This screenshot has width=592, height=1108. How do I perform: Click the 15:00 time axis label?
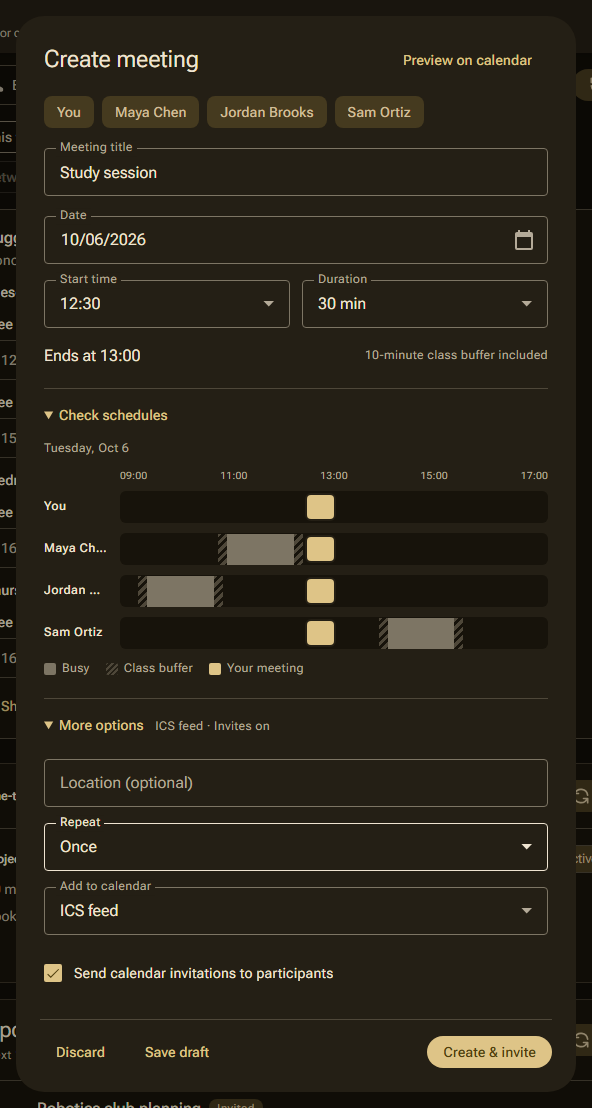pos(434,476)
